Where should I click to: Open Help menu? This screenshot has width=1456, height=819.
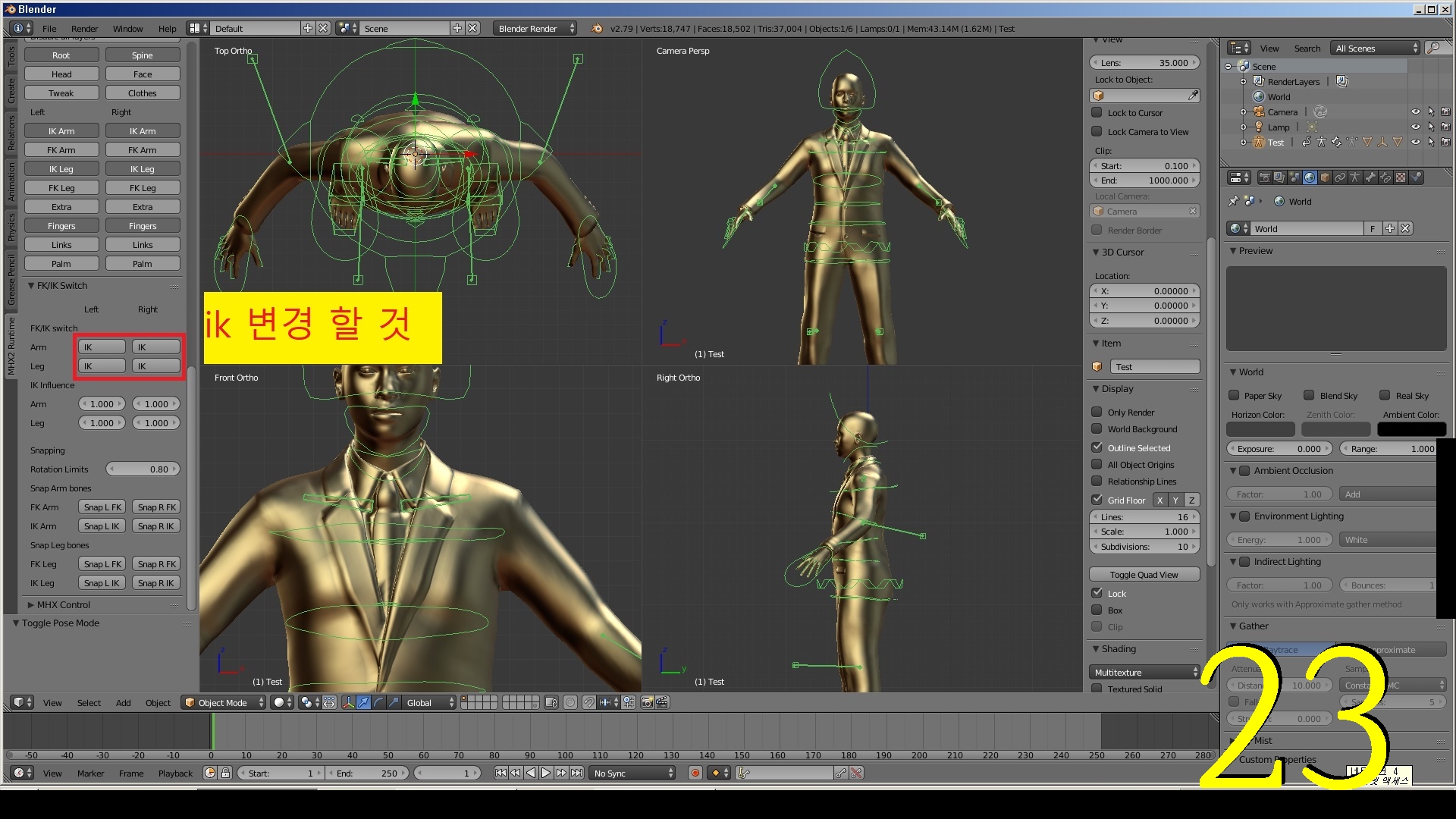167,28
